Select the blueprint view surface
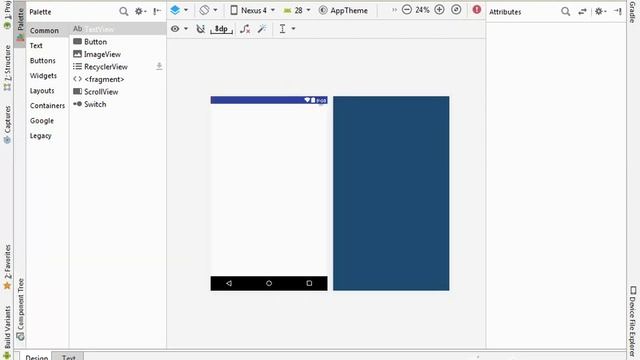This screenshot has height=360, width=640. (x=391, y=193)
